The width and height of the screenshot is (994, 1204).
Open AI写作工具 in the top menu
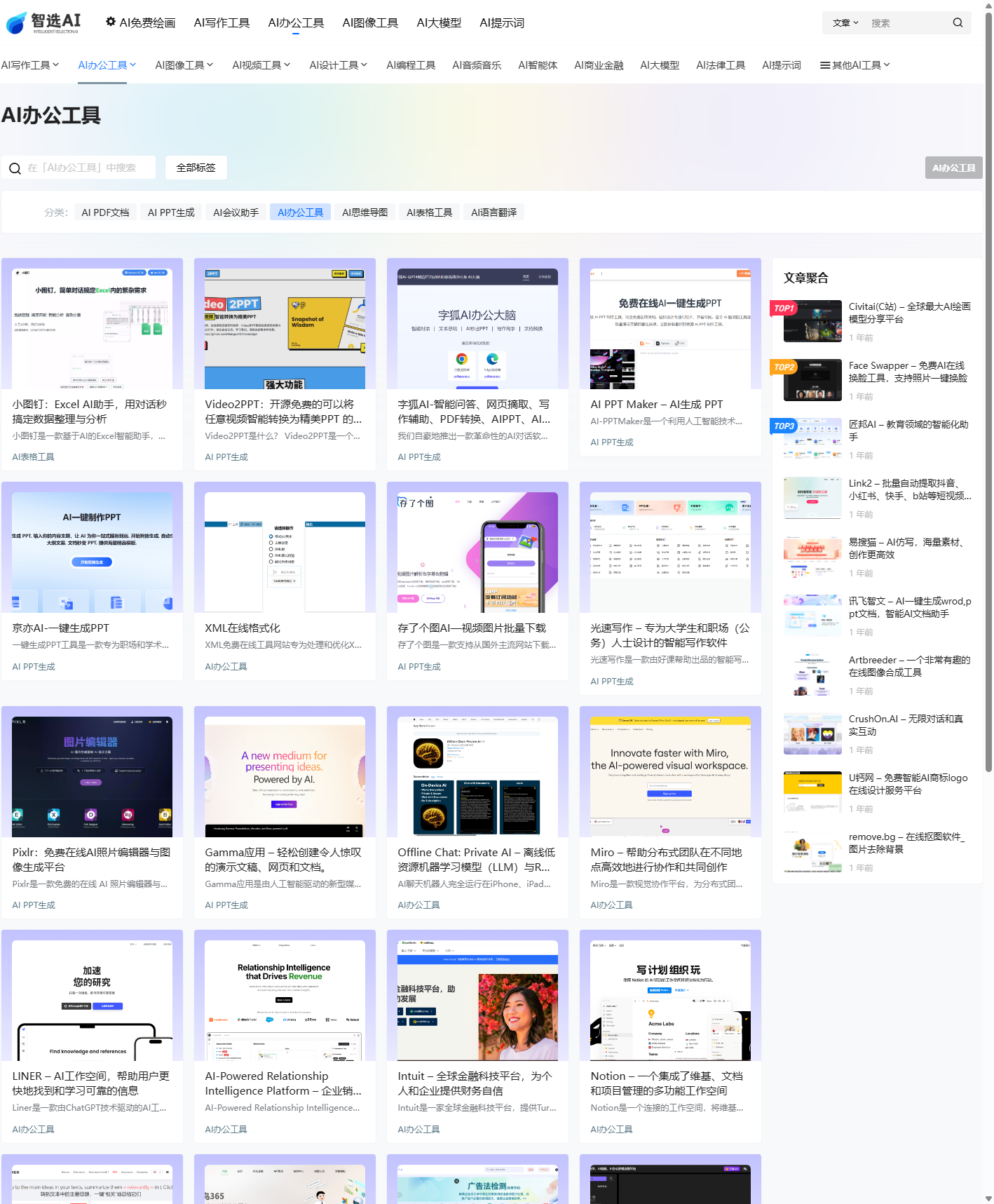[222, 22]
